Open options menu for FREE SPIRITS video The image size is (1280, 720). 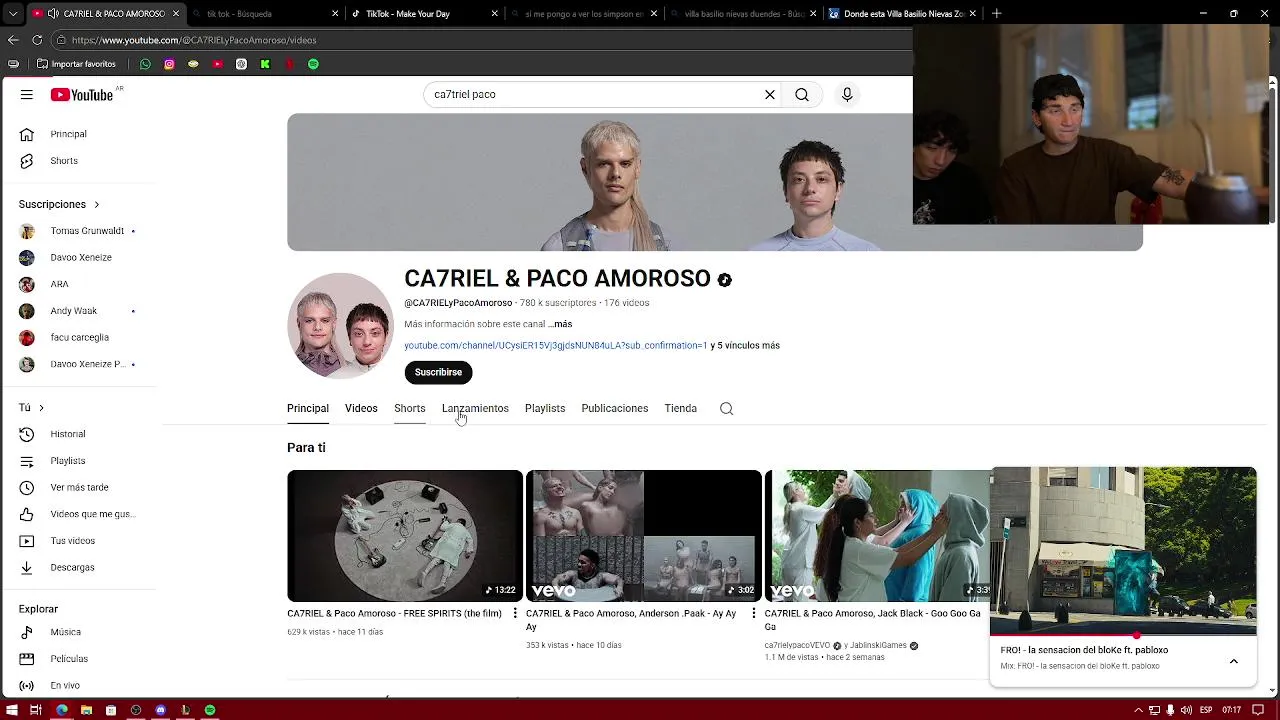(x=515, y=613)
